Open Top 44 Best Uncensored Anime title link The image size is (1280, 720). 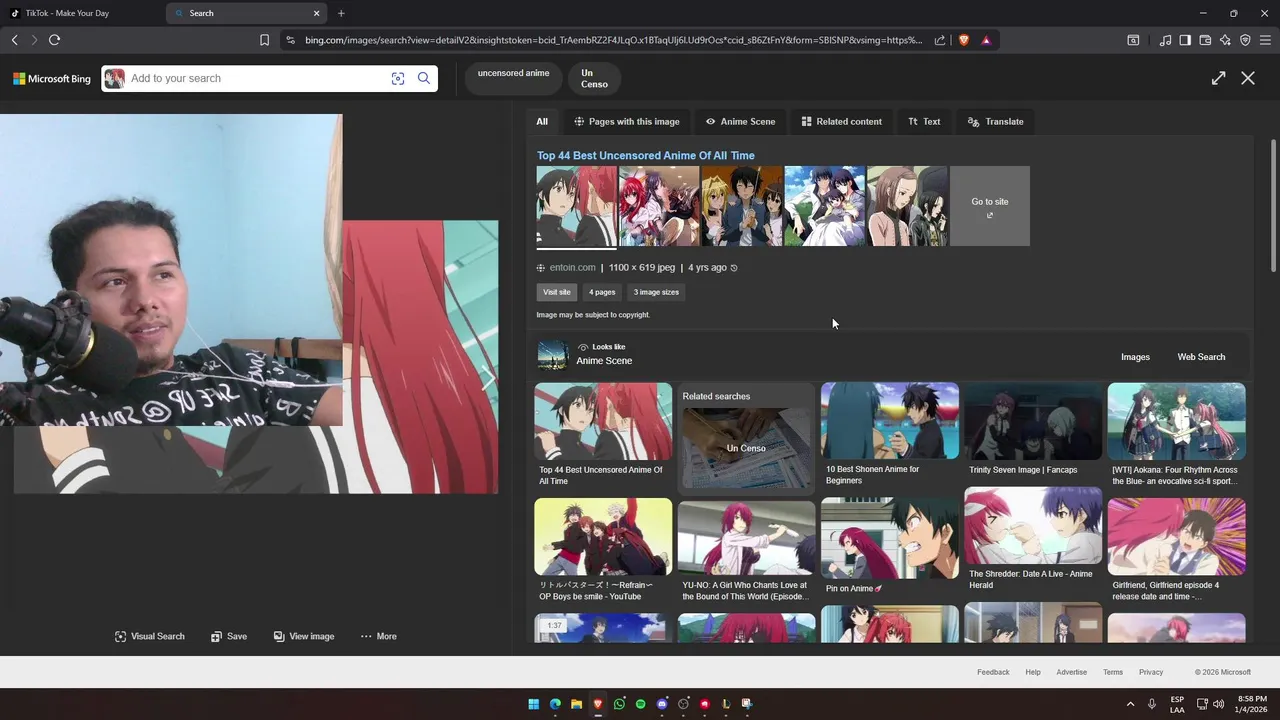[x=646, y=156]
